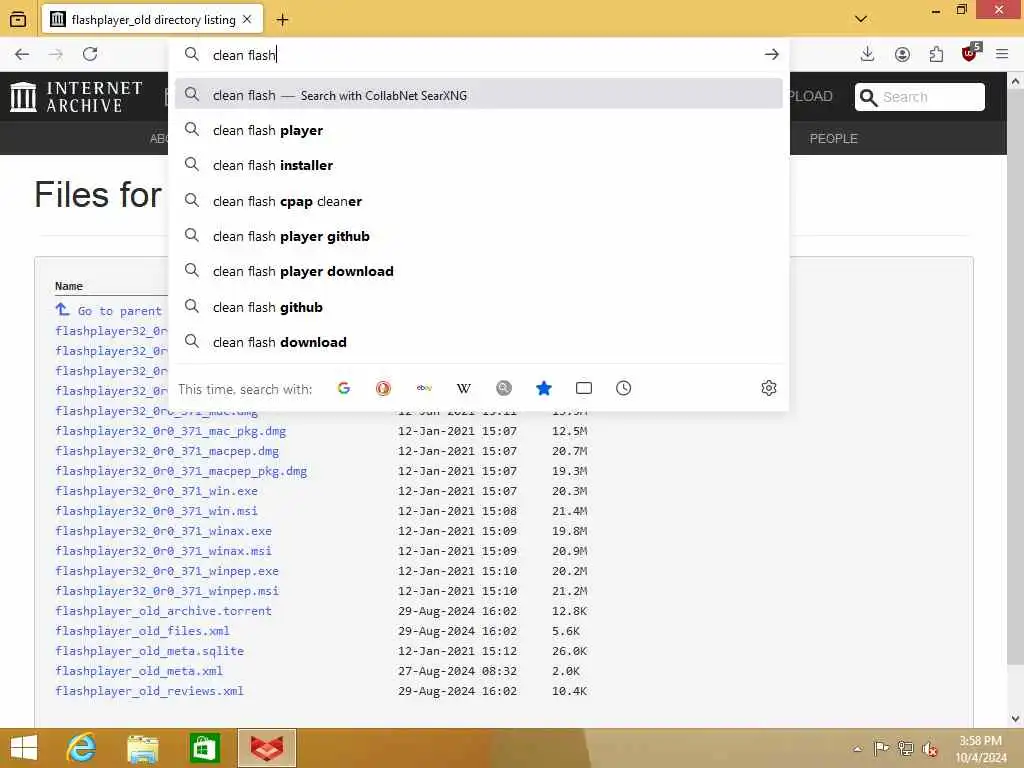The width and height of the screenshot is (1024, 768).
Task: Choose the 'clean flash cpap cleaner' suggestion
Action: pyautogui.click(x=479, y=201)
